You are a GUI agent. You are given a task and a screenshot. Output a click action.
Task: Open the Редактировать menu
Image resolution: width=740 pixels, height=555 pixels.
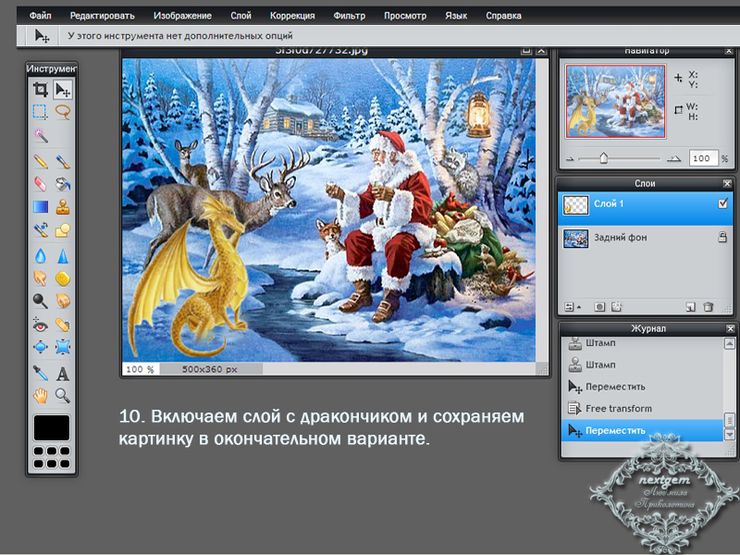(x=102, y=16)
